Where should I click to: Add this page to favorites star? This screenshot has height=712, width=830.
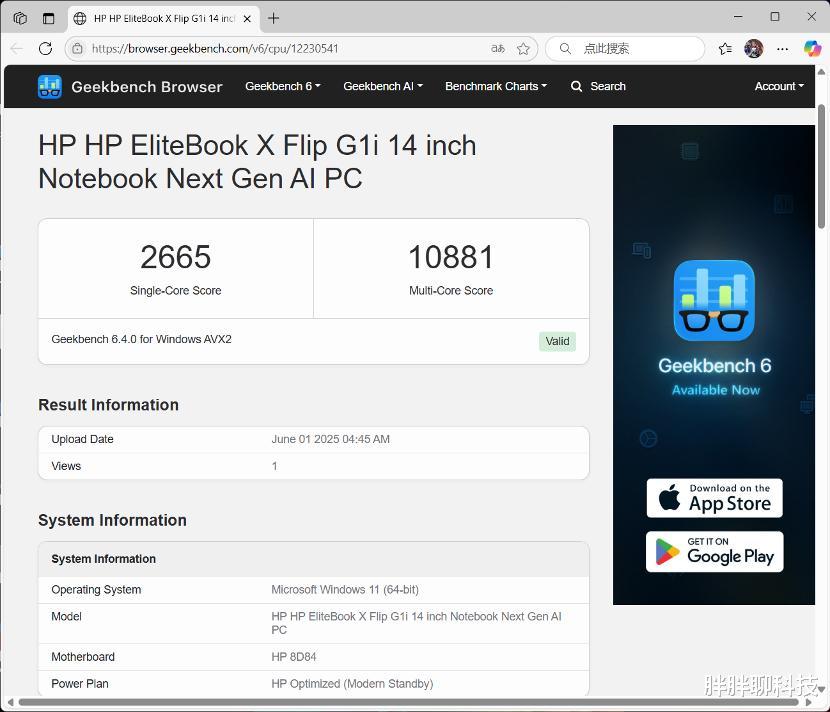click(524, 49)
